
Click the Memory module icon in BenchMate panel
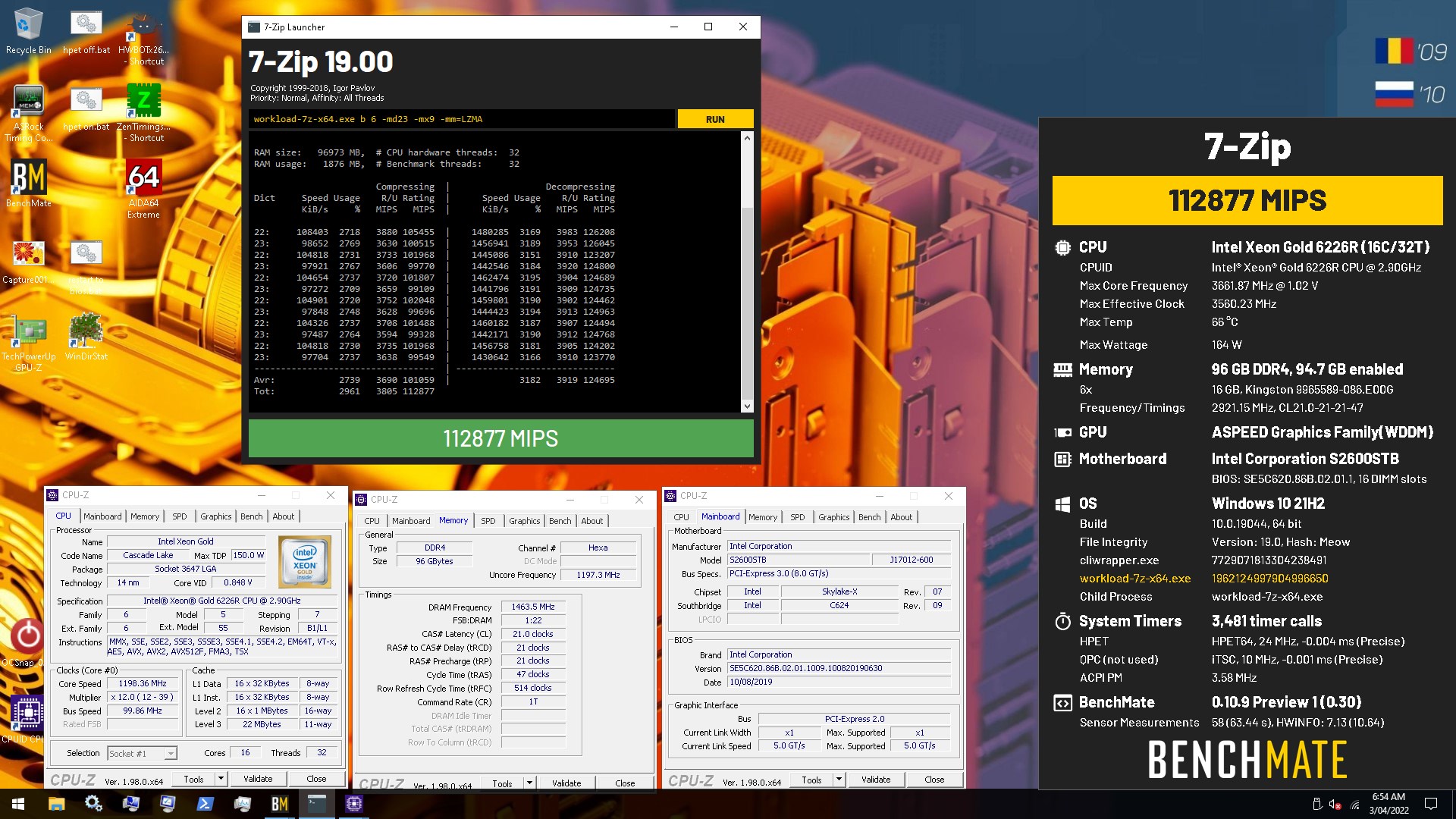(x=1062, y=369)
